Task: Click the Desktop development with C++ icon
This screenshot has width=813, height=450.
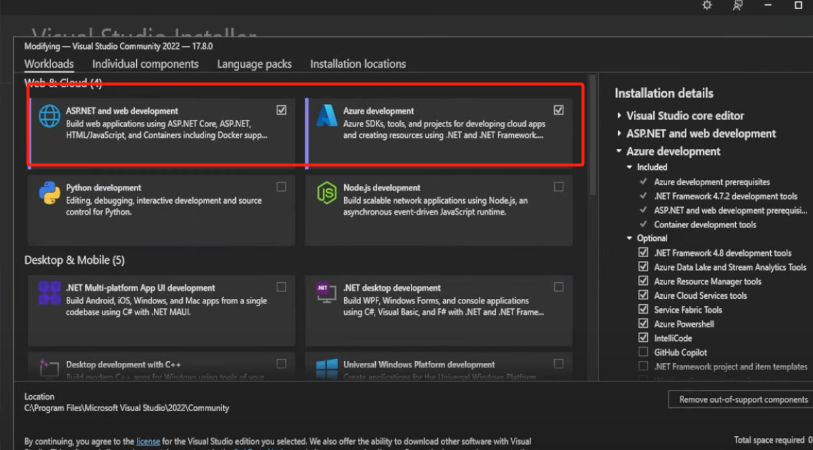Action: click(50, 368)
